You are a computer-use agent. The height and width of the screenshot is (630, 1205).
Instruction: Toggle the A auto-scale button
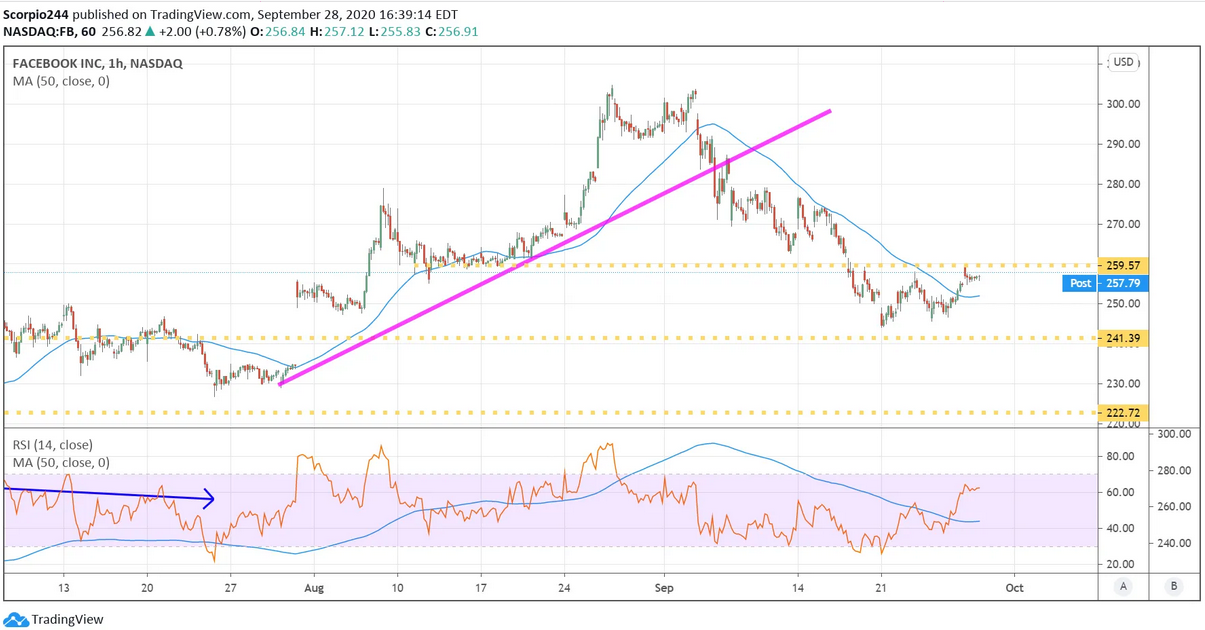click(x=1125, y=586)
